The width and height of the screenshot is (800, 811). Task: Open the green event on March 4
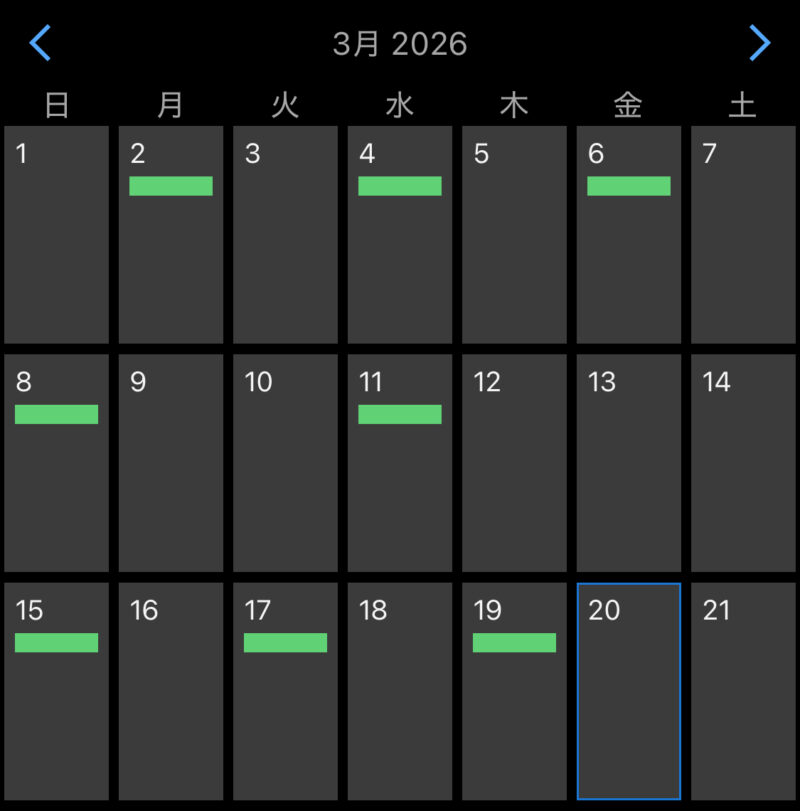point(400,186)
